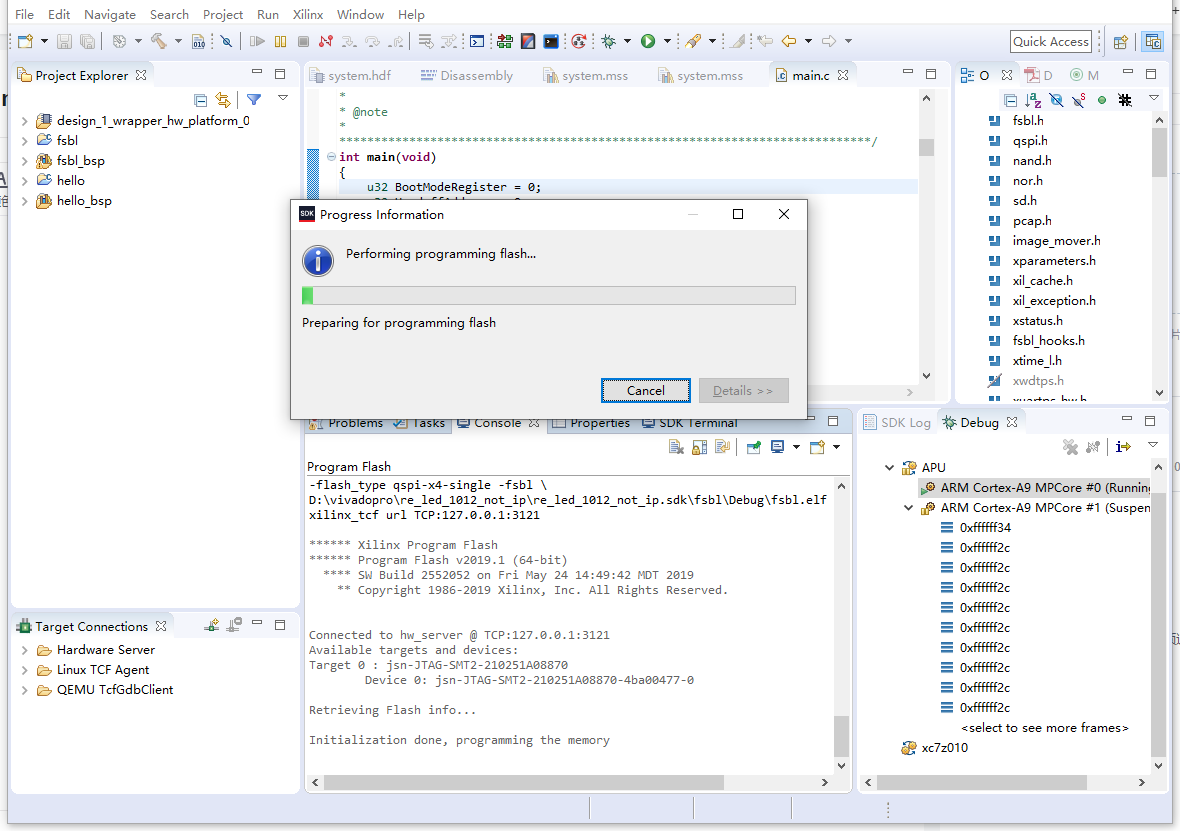This screenshot has width=1180, height=831.
Task: Click the Pin Console icon
Action: (x=753, y=447)
